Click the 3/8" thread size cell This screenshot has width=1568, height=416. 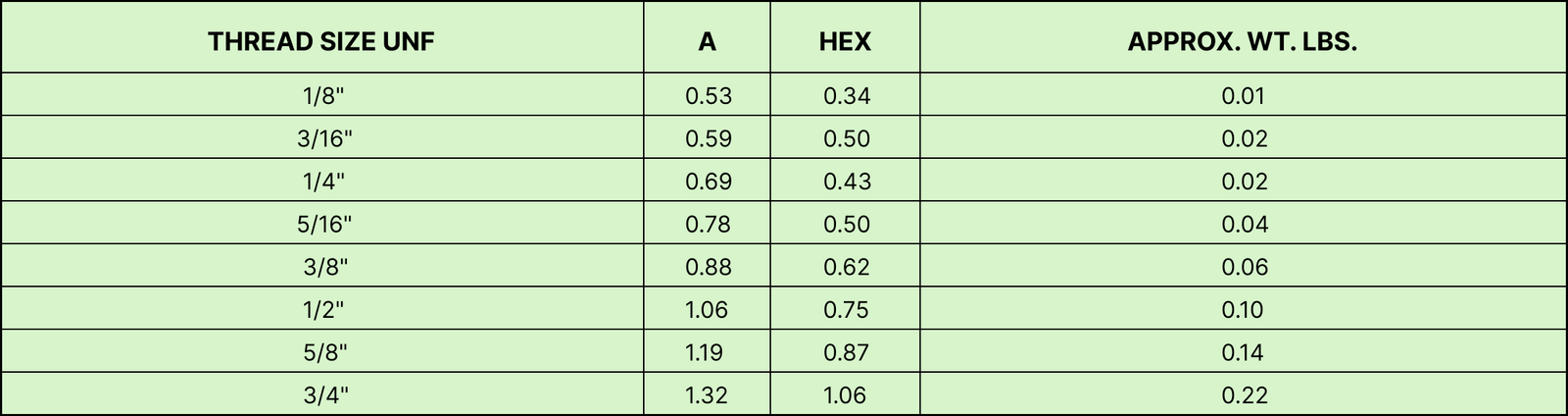tap(323, 267)
